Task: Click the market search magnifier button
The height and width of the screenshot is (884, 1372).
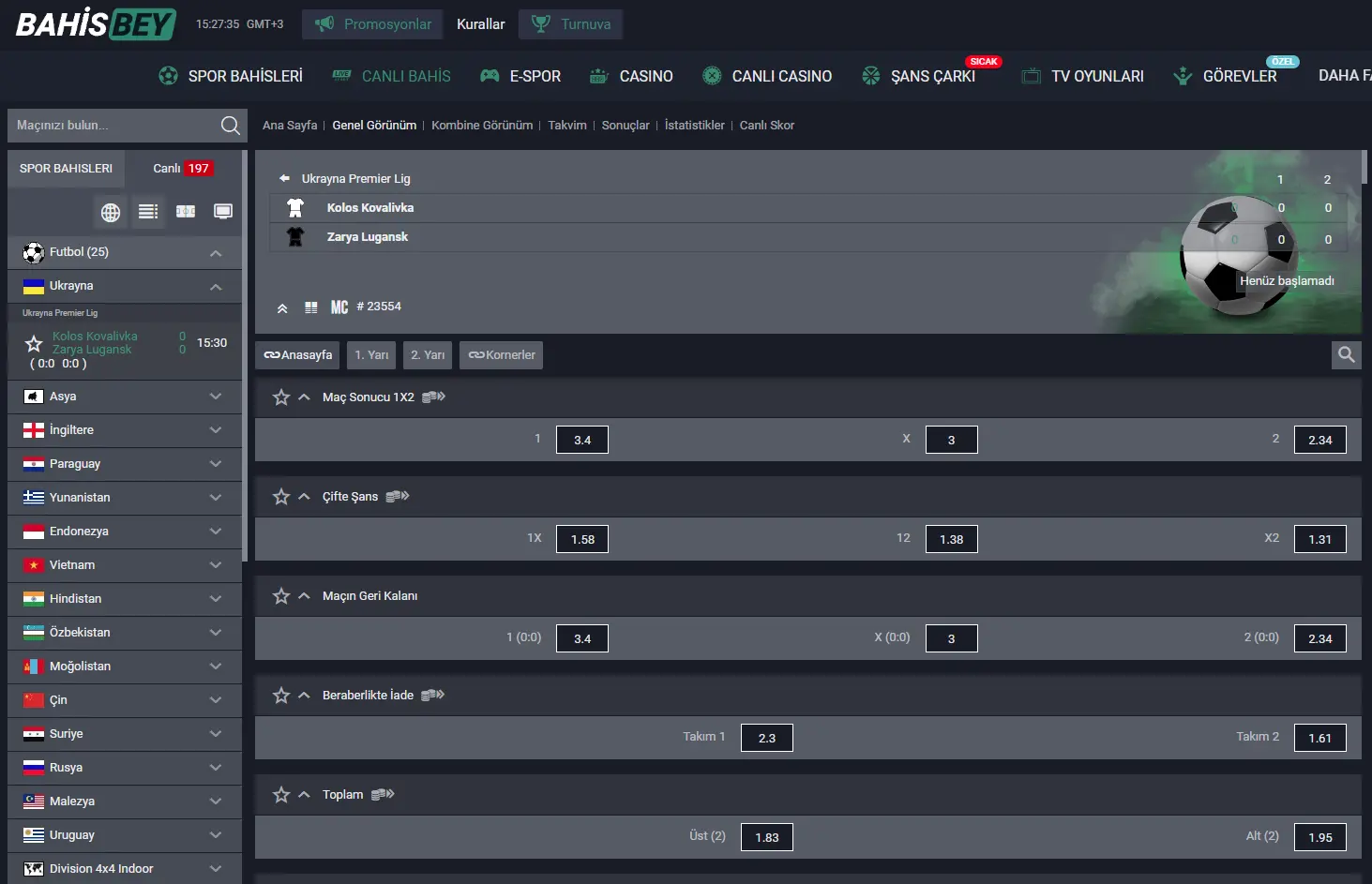Action: click(1347, 354)
